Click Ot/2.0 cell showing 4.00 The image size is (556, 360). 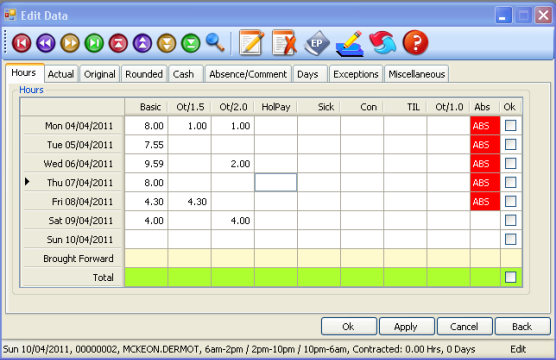(x=233, y=220)
